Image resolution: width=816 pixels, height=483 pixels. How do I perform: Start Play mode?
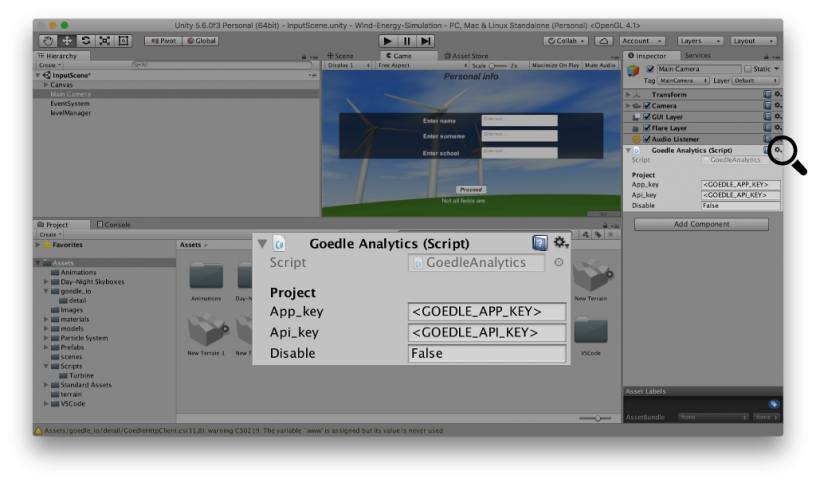pyautogui.click(x=387, y=41)
